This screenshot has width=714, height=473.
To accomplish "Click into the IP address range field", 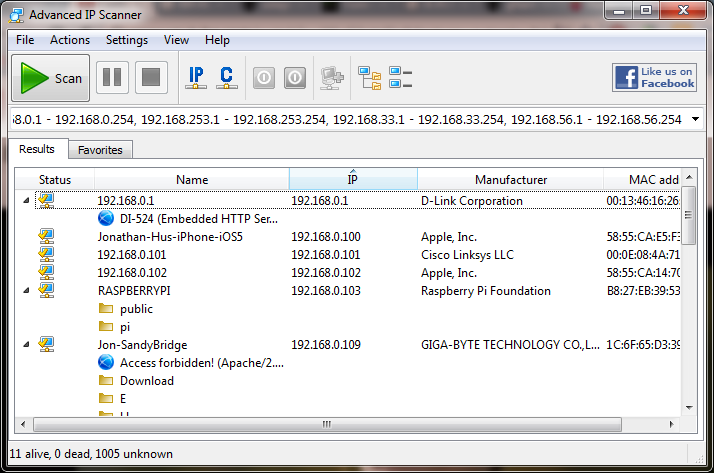I will coord(348,120).
